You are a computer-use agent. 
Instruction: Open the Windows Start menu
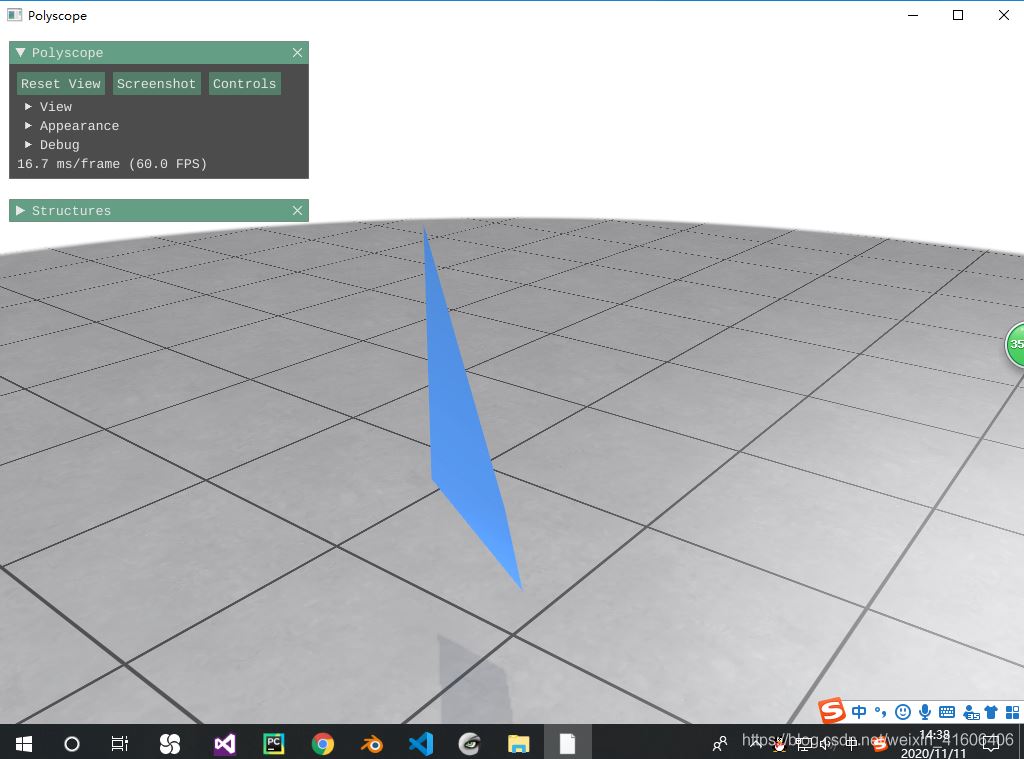coord(22,743)
